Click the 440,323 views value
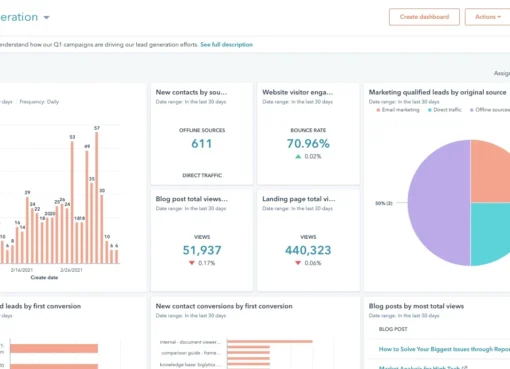Image resolution: width=510 pixels, height=369 pixels. pyautogui.click(x=308, y=250)
